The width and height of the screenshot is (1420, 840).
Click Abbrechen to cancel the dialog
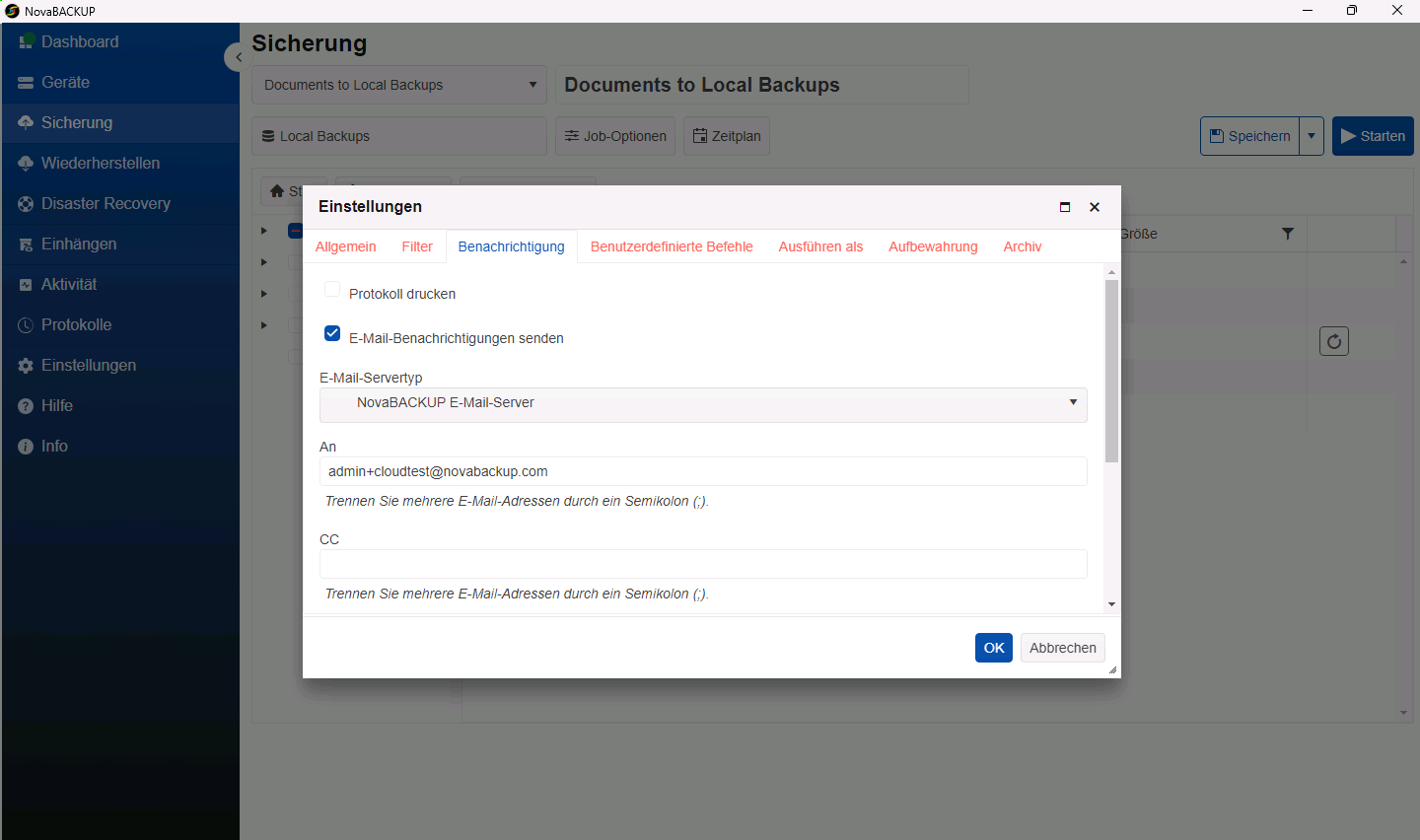[1063, 648]
